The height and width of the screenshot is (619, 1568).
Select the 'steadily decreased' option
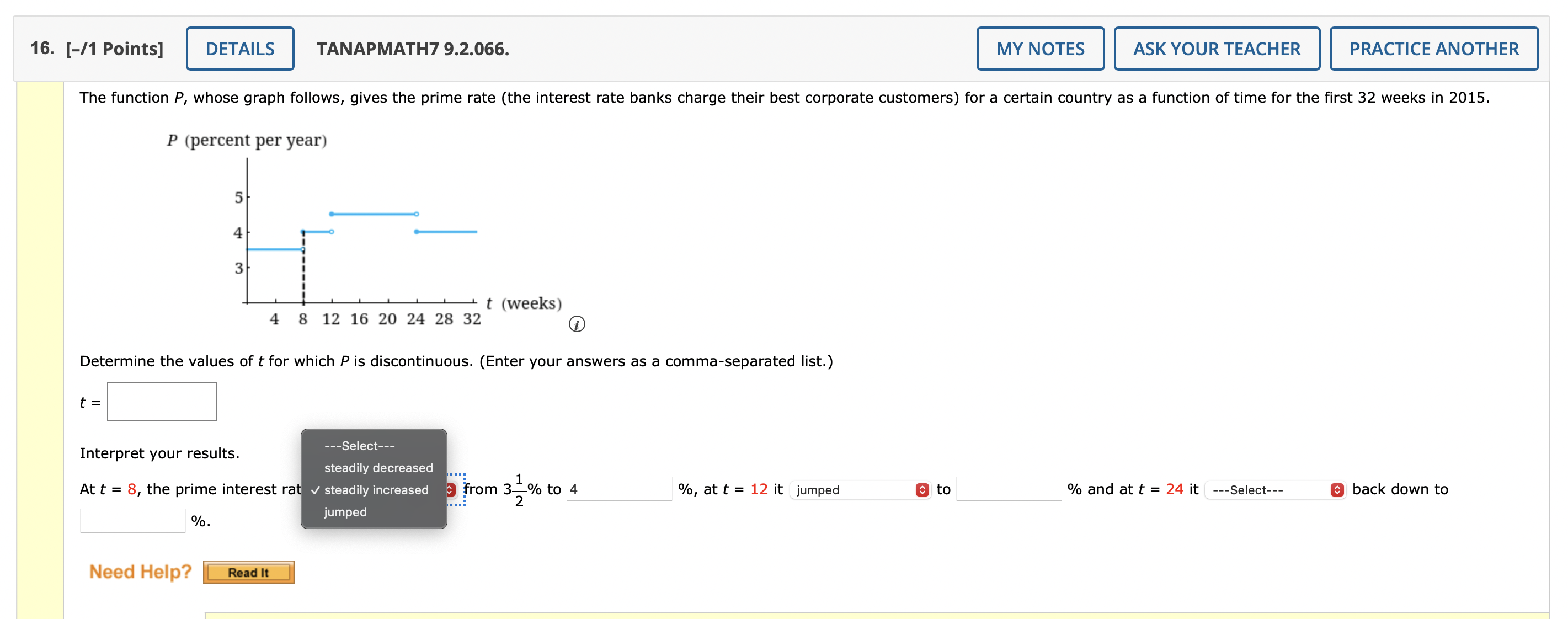[x=378, y=467]
